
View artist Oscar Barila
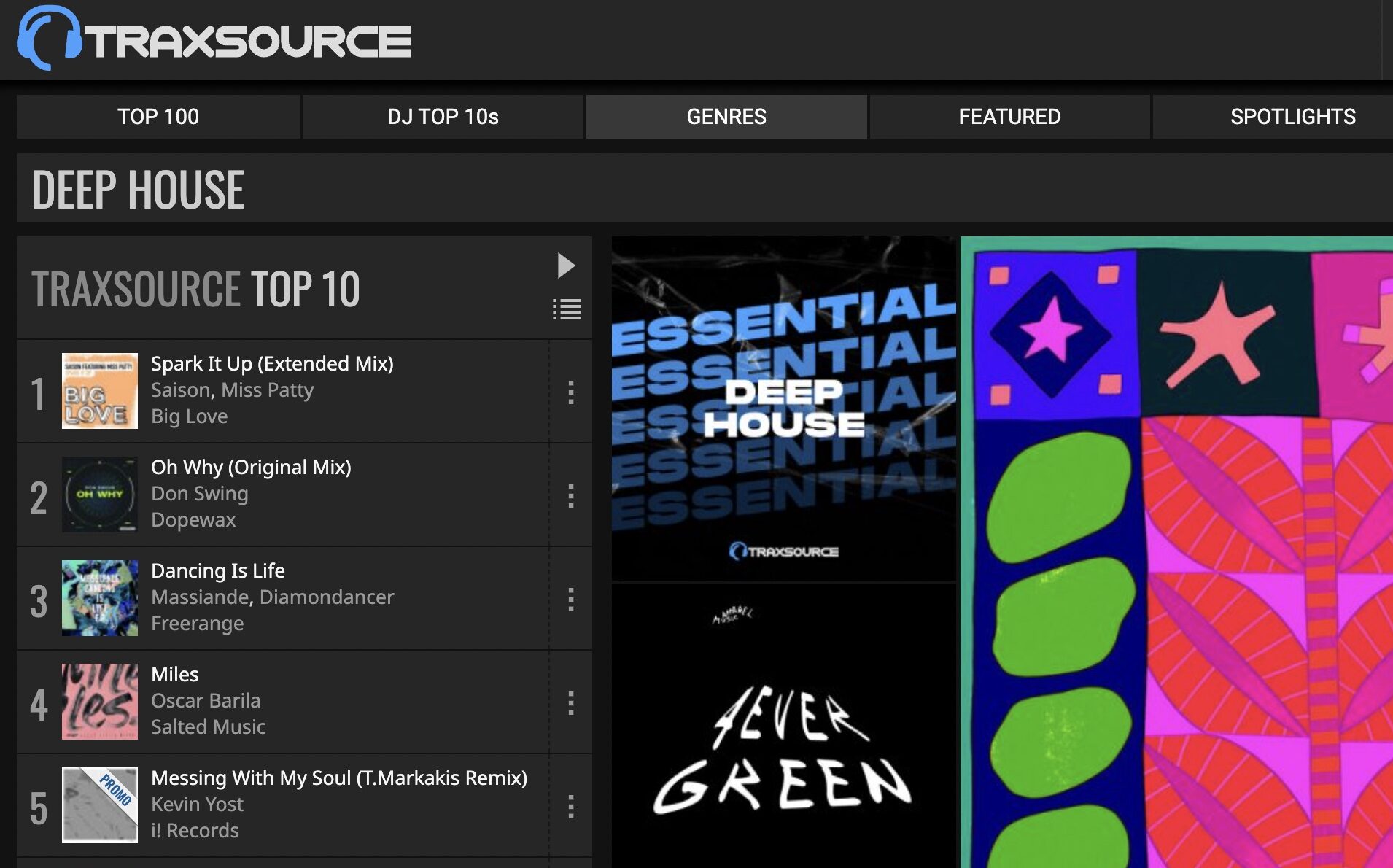click(x=206, y=701)
